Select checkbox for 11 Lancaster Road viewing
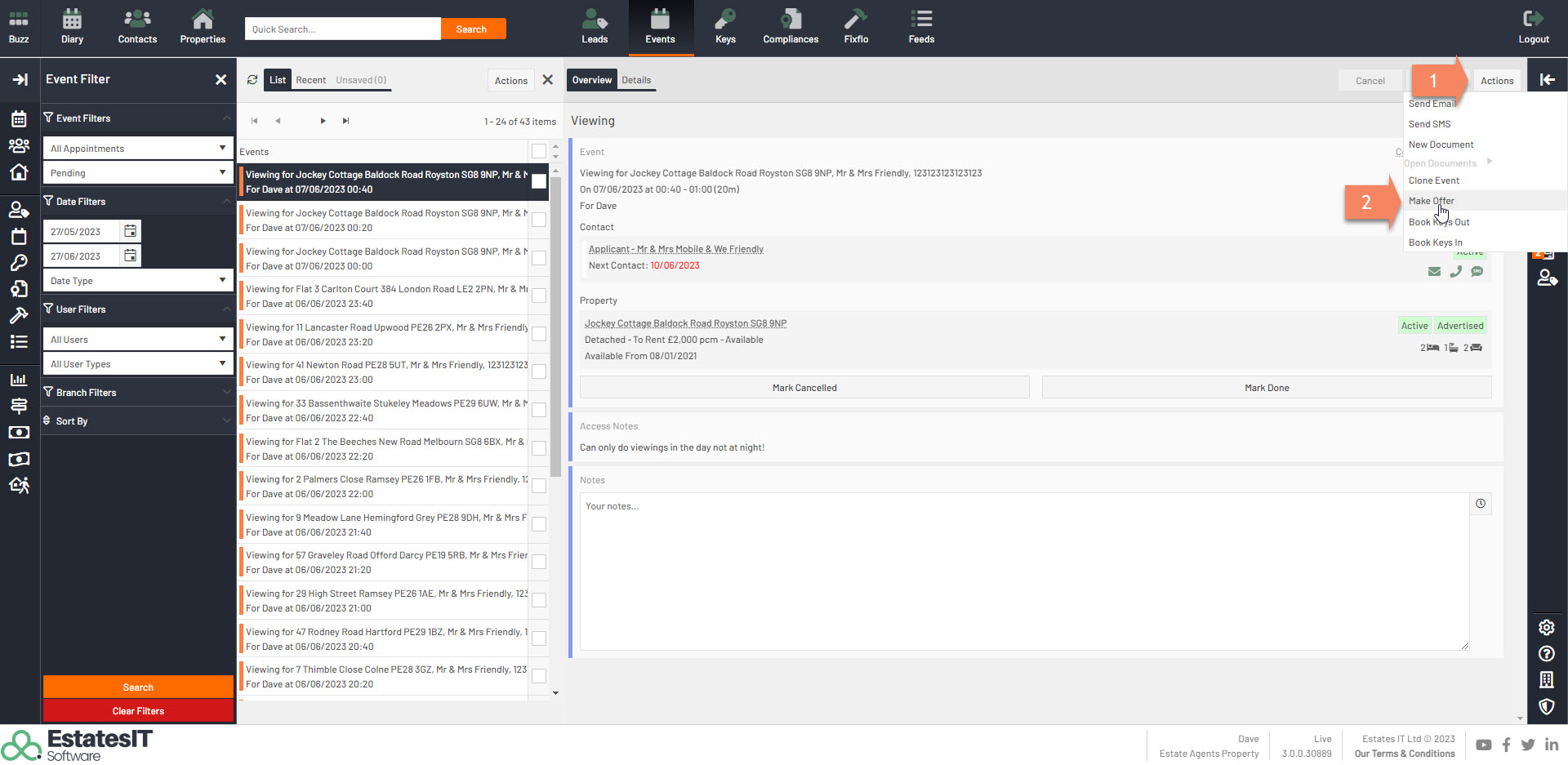Image resolution: width=1568 pixels, height=765 pixels. pos(539,334)
